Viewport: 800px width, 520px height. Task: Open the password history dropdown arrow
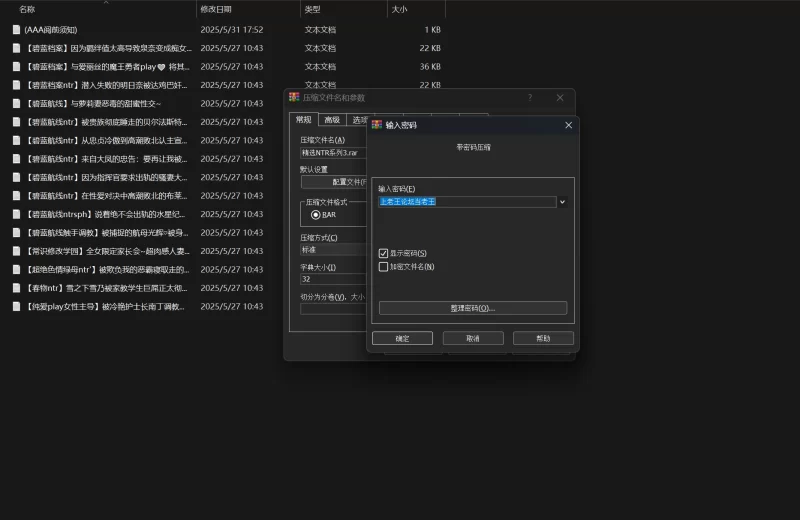[x=562, y=202]
